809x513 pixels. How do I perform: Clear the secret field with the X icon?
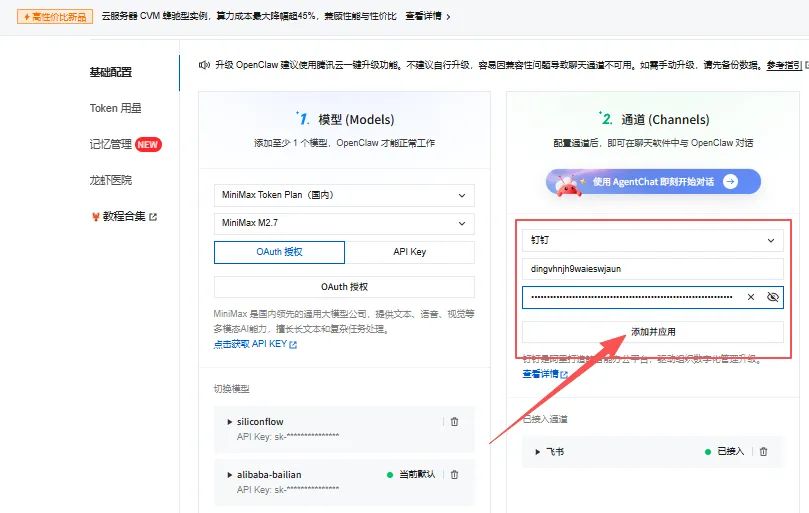(x=751, y=297)
